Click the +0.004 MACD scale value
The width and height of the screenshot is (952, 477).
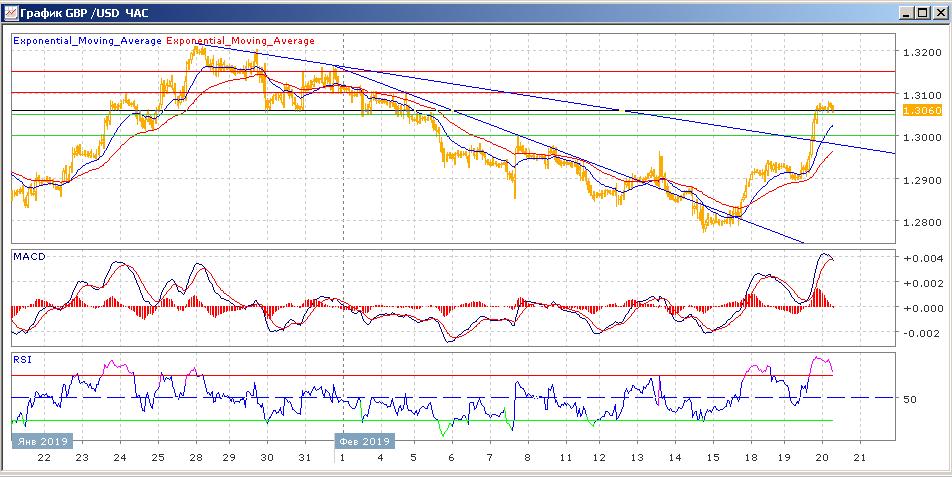click(922, 259)
